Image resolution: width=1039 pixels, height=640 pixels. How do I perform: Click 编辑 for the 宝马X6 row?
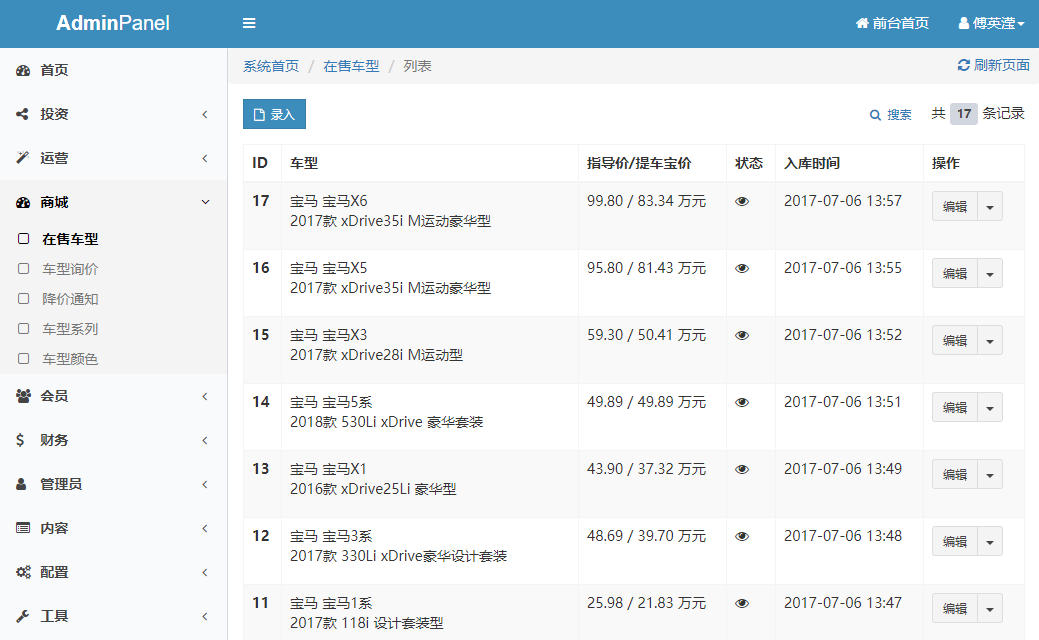[x=955, y=207]
